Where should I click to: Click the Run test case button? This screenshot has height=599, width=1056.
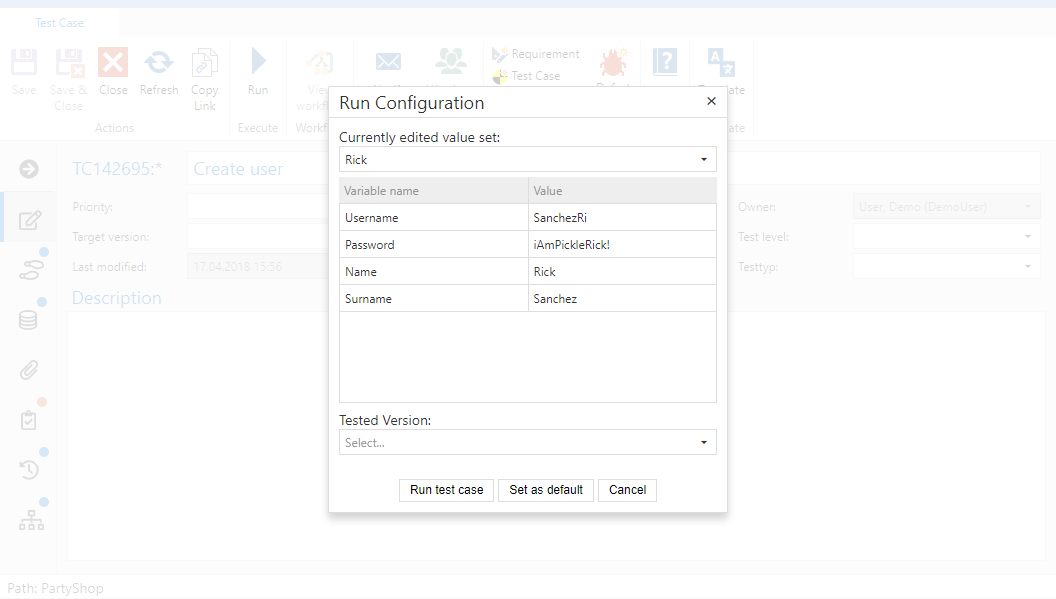coord(446,490)
